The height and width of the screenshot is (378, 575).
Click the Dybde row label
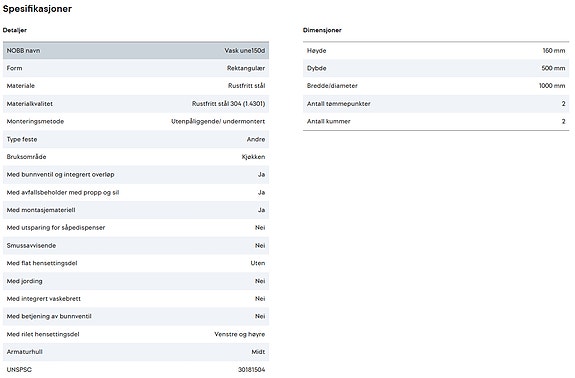pyautogui.click(x=316, y=68)
